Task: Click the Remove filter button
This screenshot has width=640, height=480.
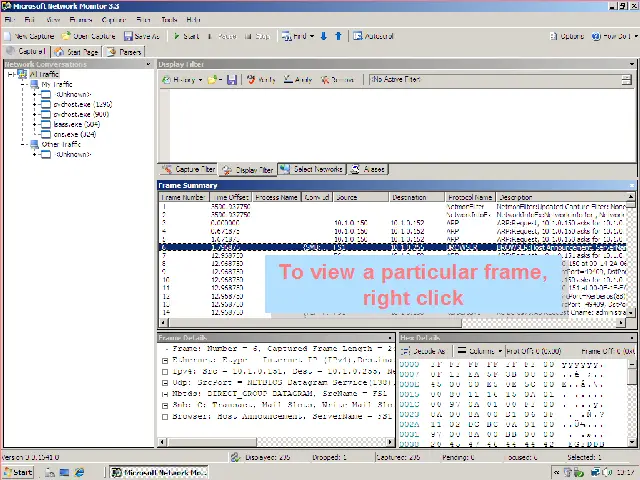Action: click(337, 80)
